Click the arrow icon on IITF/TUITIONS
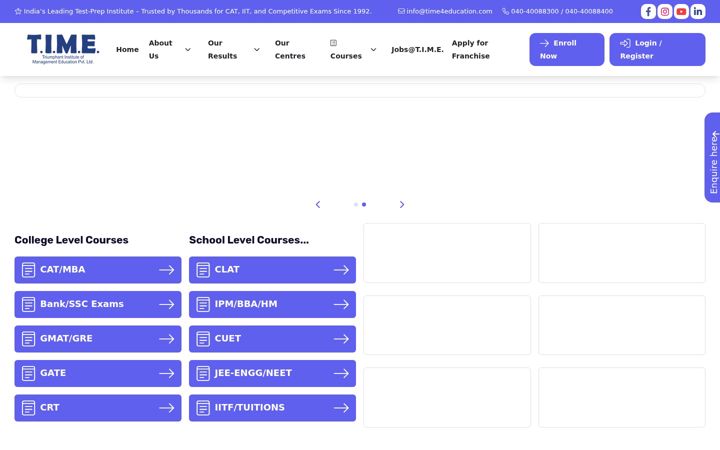The image size is (720, 450). [x=341, y=408]
